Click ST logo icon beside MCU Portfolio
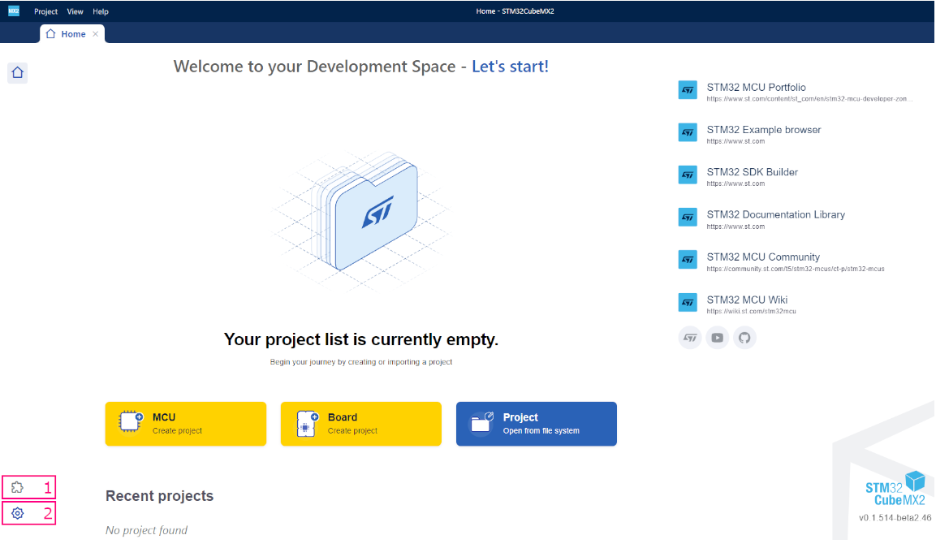936x540 pixels. 688,90
